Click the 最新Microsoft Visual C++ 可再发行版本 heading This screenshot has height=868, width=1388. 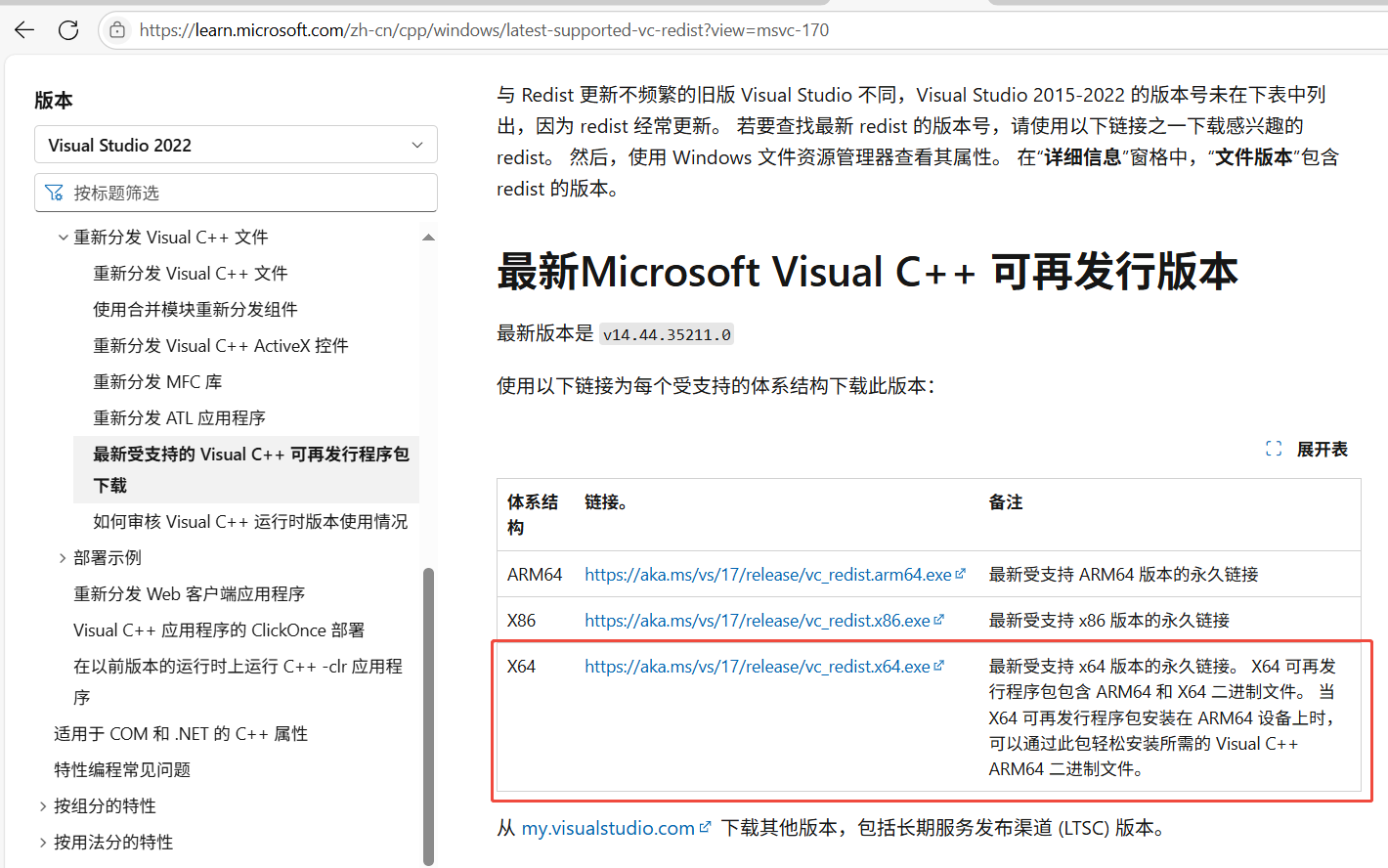coord(867,272)
